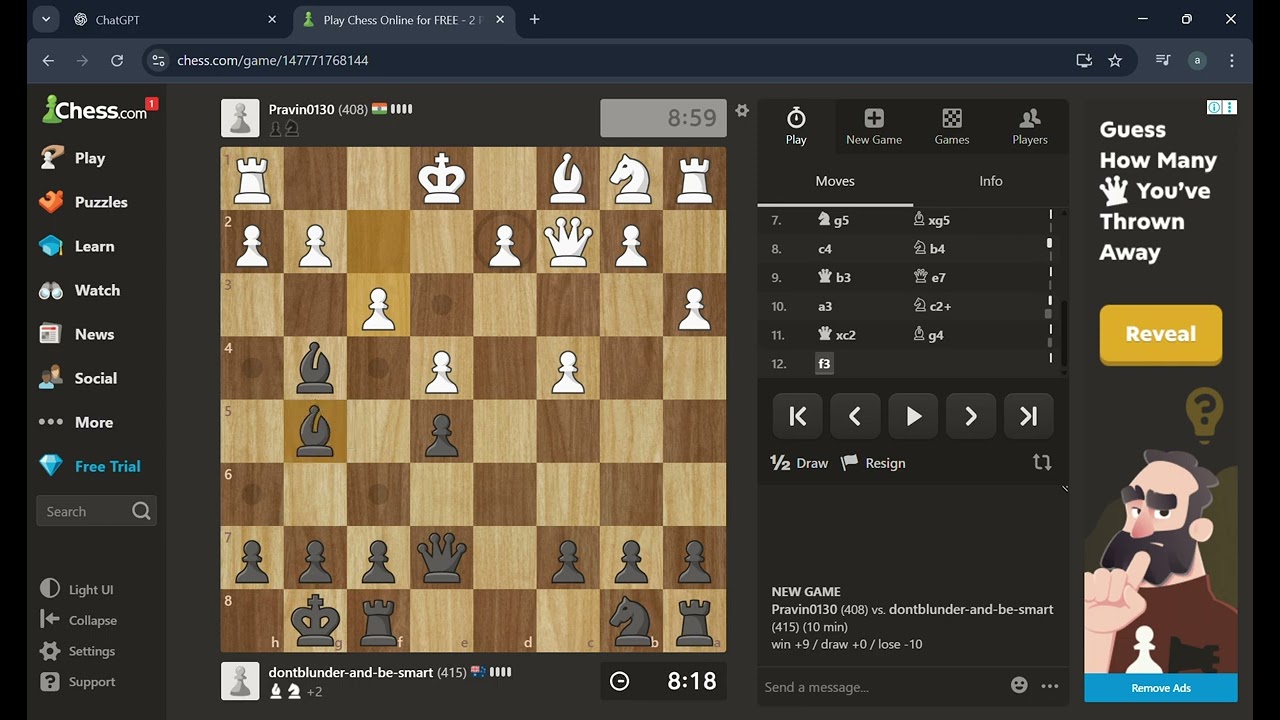Viewport: 1280px width, 720px height.
Task: Click the address bar URL
Action: pyautogui.click(x=273, y=60)
